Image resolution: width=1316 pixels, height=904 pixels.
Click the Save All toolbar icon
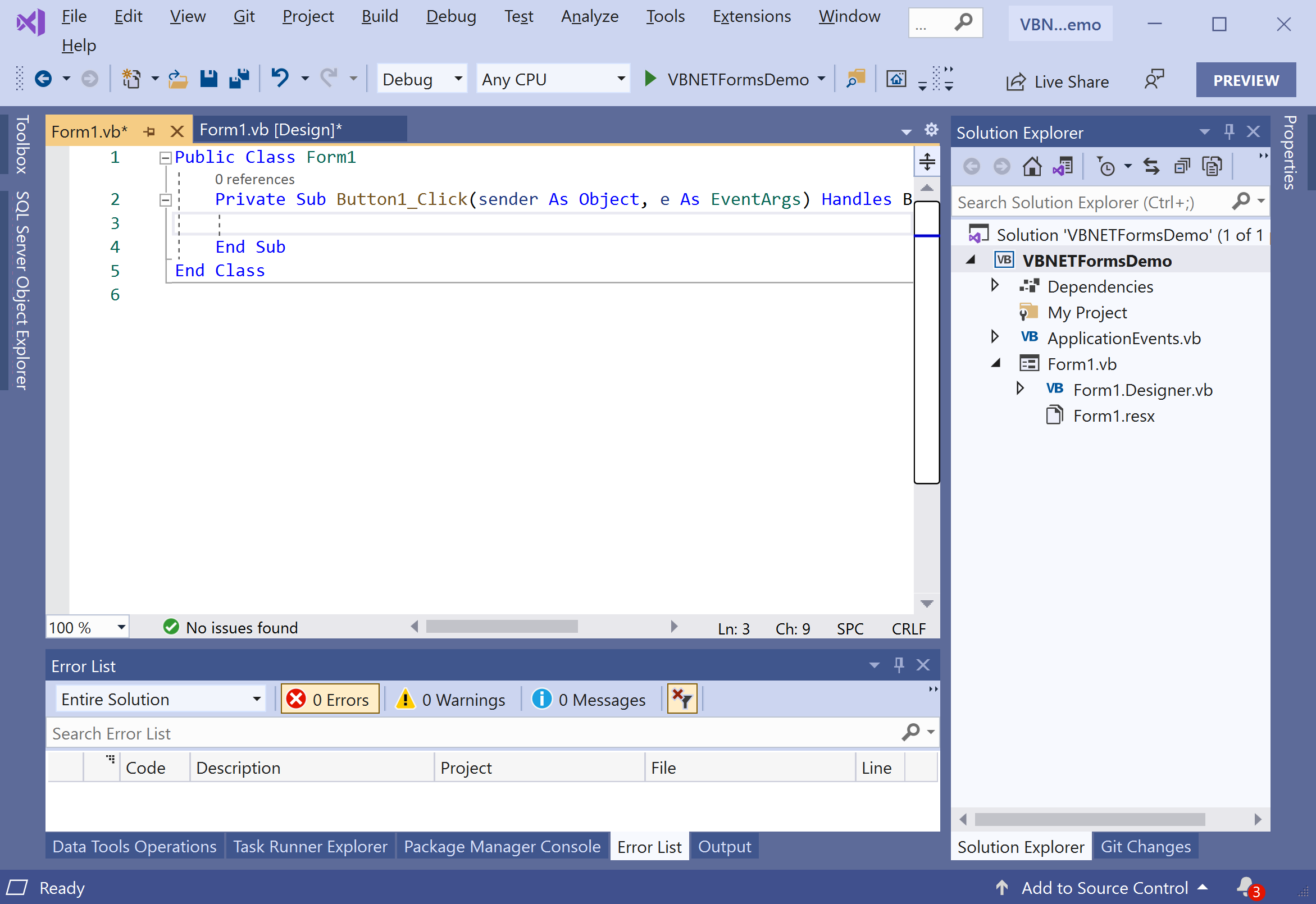239,79
